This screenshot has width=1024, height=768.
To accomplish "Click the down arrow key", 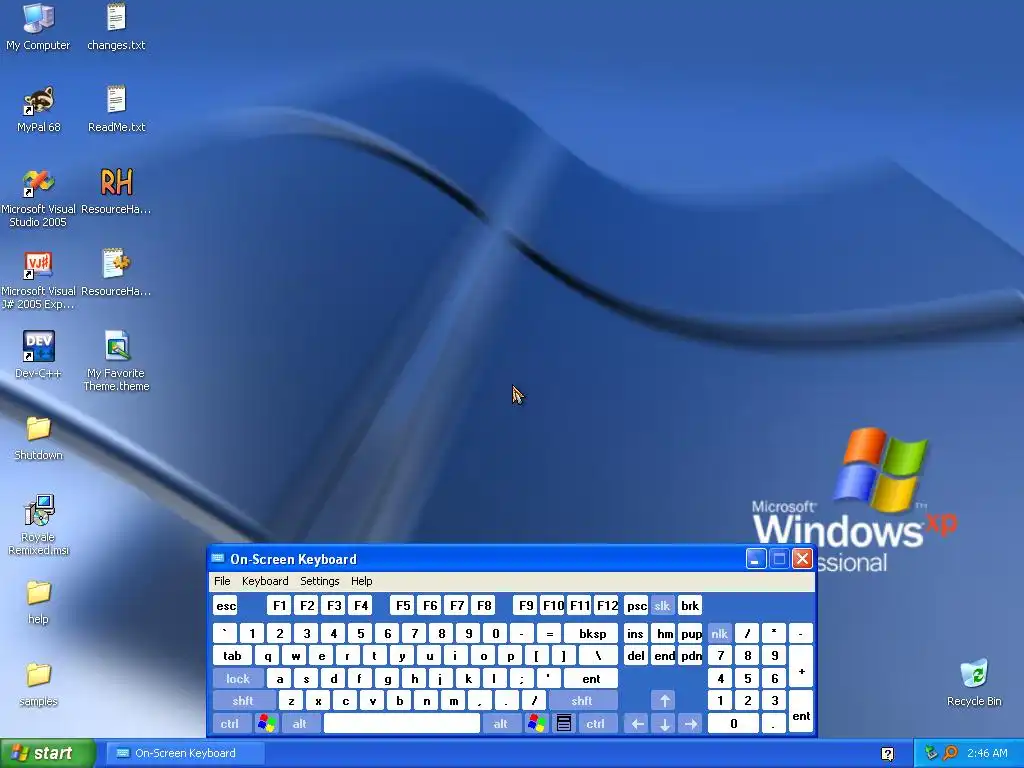I will point(664,724).
